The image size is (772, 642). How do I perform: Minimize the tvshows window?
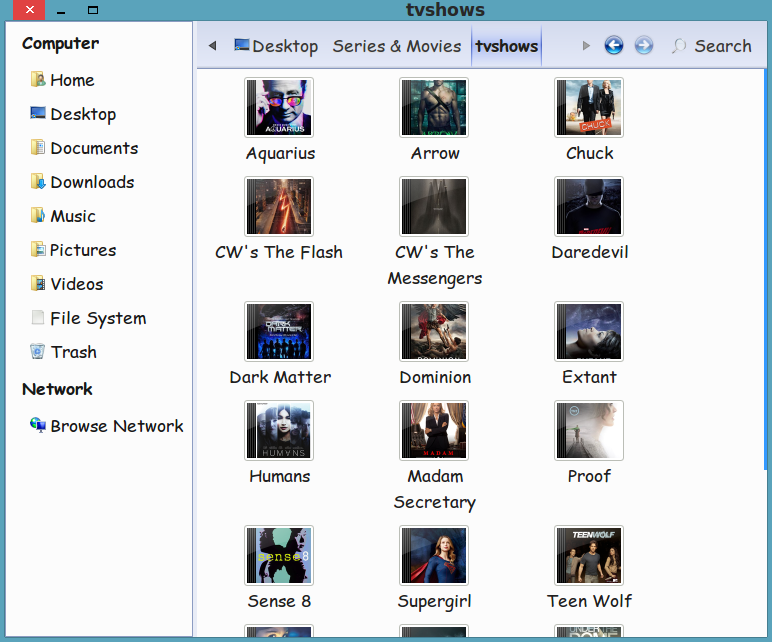61,11
